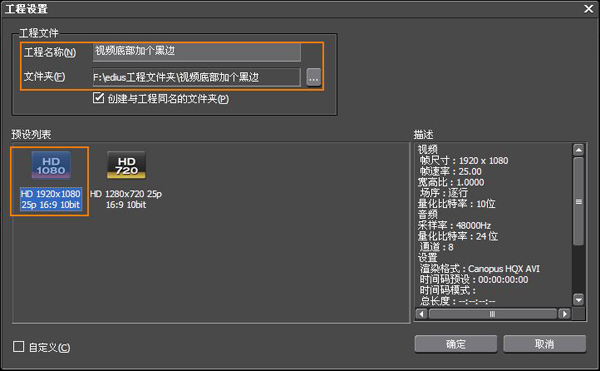Click the 取消 button

(x=545, y=344)
